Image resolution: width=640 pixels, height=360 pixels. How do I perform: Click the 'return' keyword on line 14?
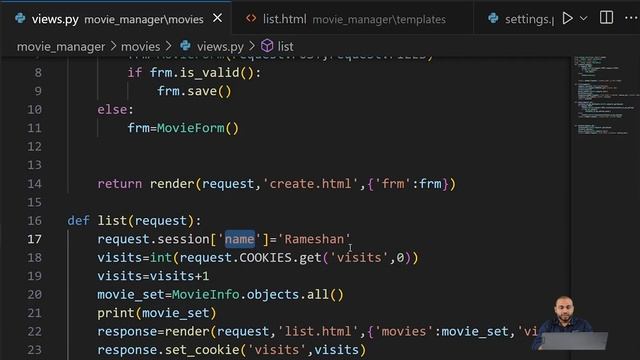120,184
